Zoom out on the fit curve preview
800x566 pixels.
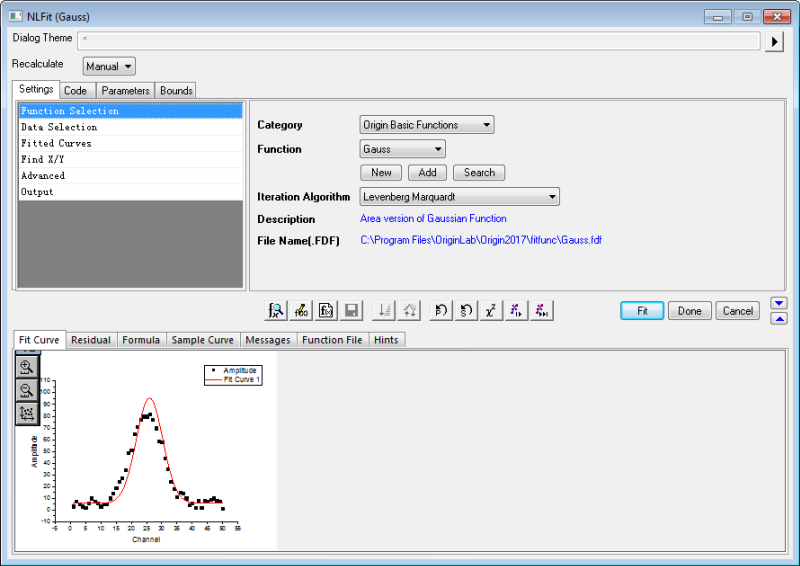point(27,390)
